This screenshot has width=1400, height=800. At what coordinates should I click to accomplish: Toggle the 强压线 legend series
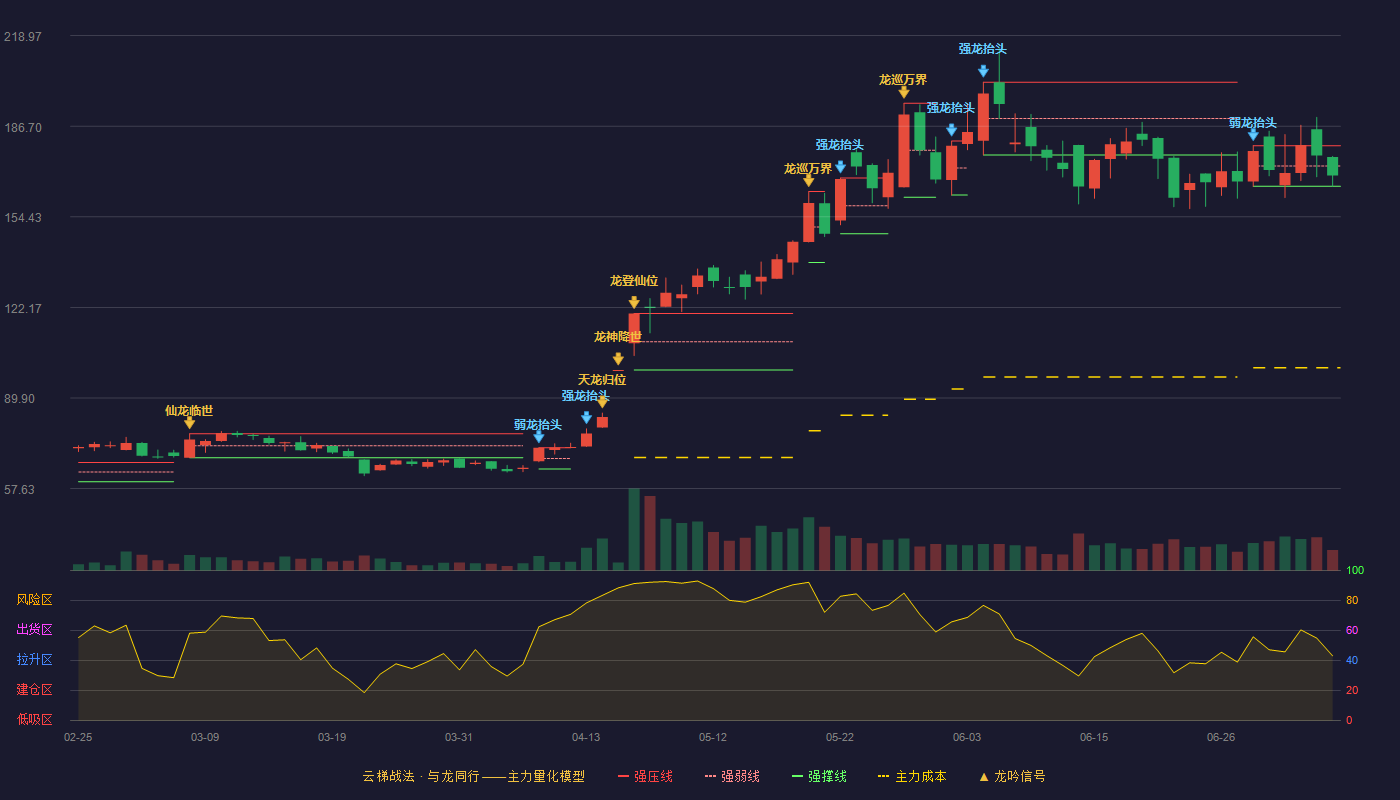click(645, 776)
